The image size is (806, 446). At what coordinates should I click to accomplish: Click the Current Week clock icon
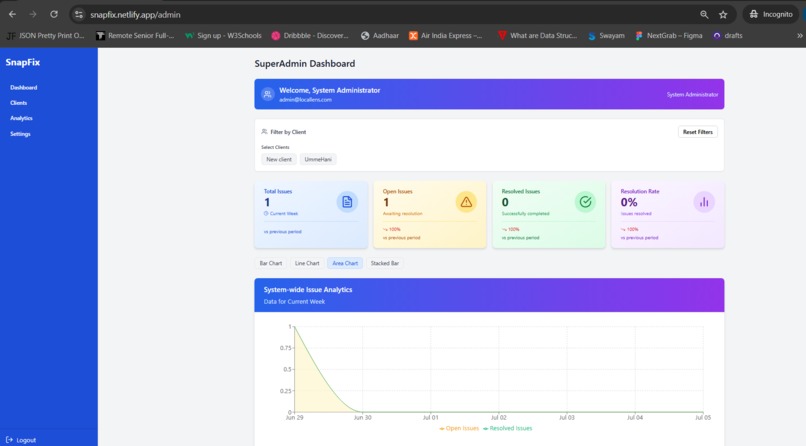(266, 213)
